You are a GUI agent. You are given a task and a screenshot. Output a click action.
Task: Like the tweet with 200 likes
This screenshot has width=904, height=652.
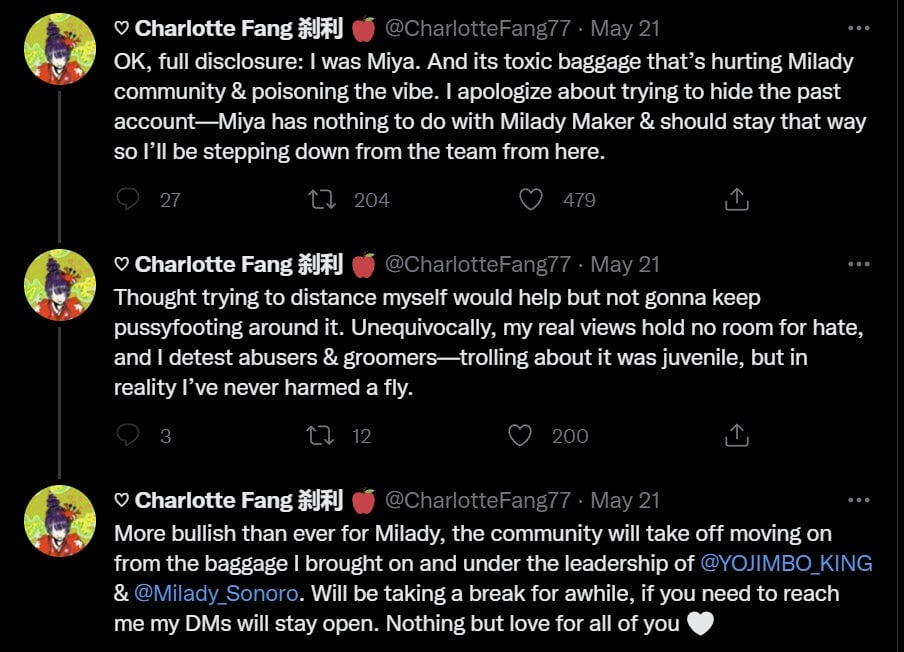(x=520, y=435)
